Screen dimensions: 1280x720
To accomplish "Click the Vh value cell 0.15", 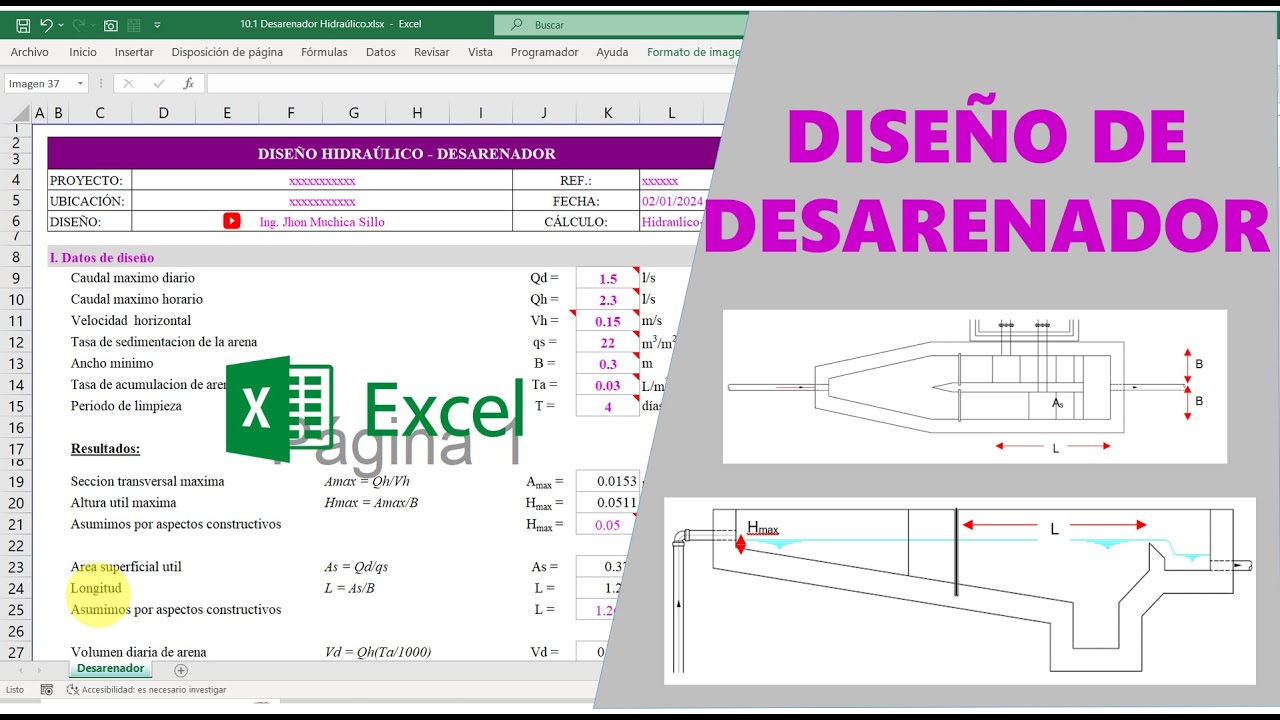I will coord(608,321).
